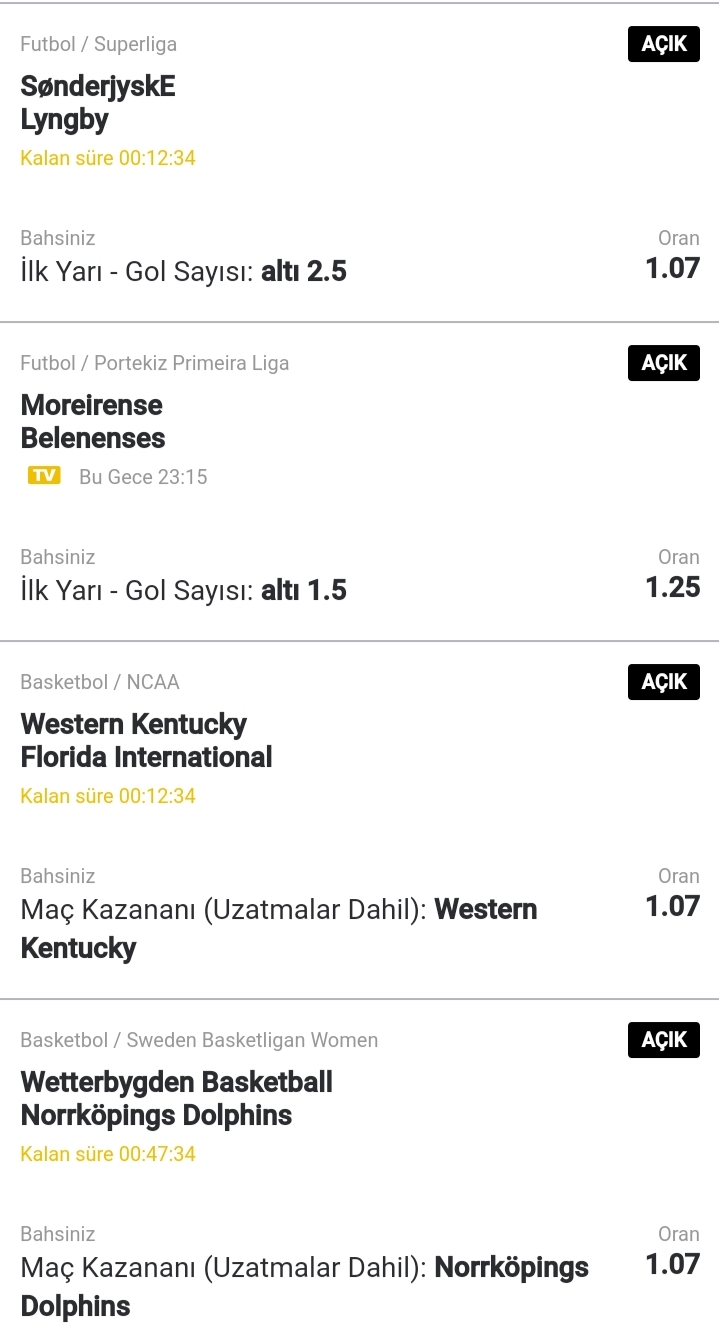Tap the 1.25 odds value
The image size is (719, 1337).
point(673,587)
